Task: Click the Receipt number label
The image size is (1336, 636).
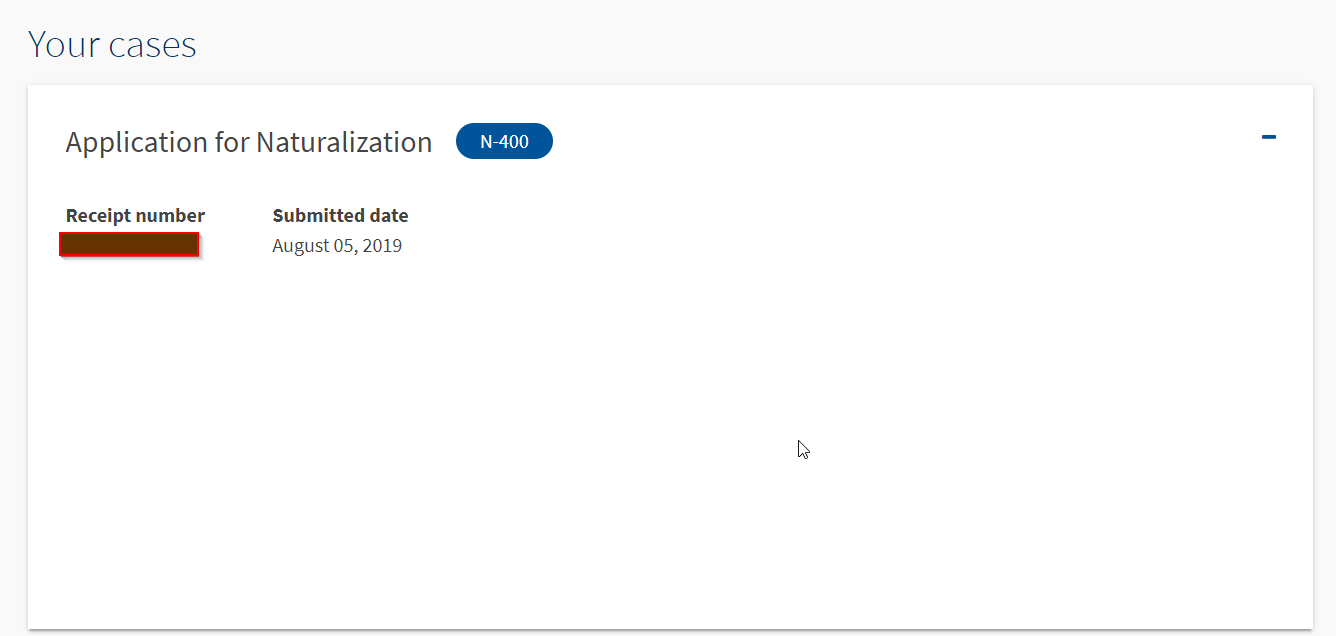Action: (x=135, y=215)
